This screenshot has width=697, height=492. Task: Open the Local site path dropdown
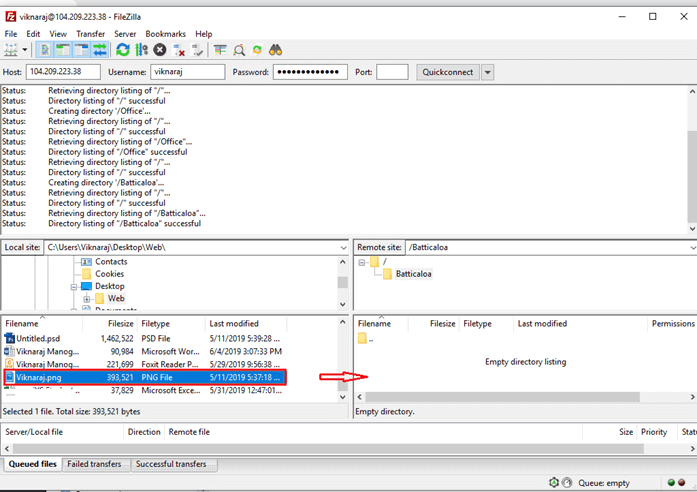343,248
